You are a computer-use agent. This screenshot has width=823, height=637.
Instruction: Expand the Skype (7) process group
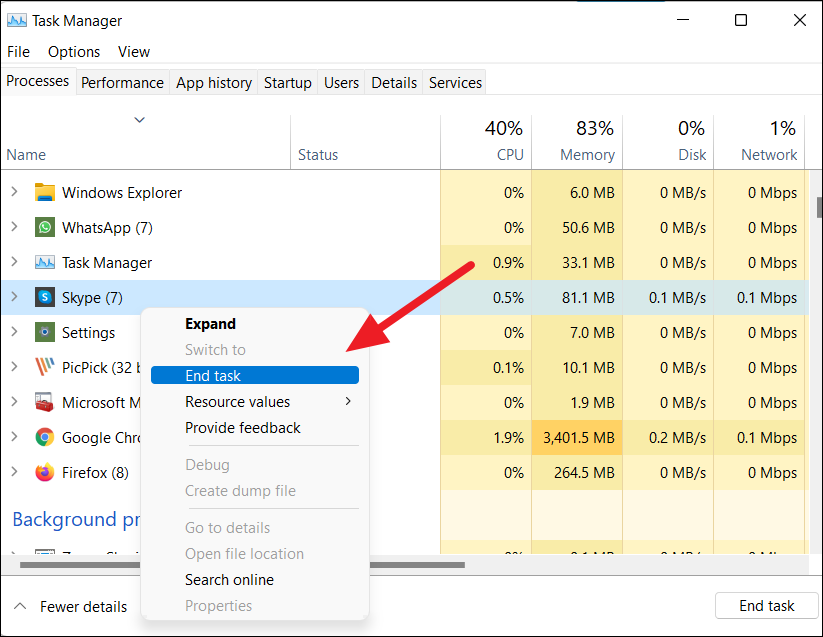coord(15,297)
